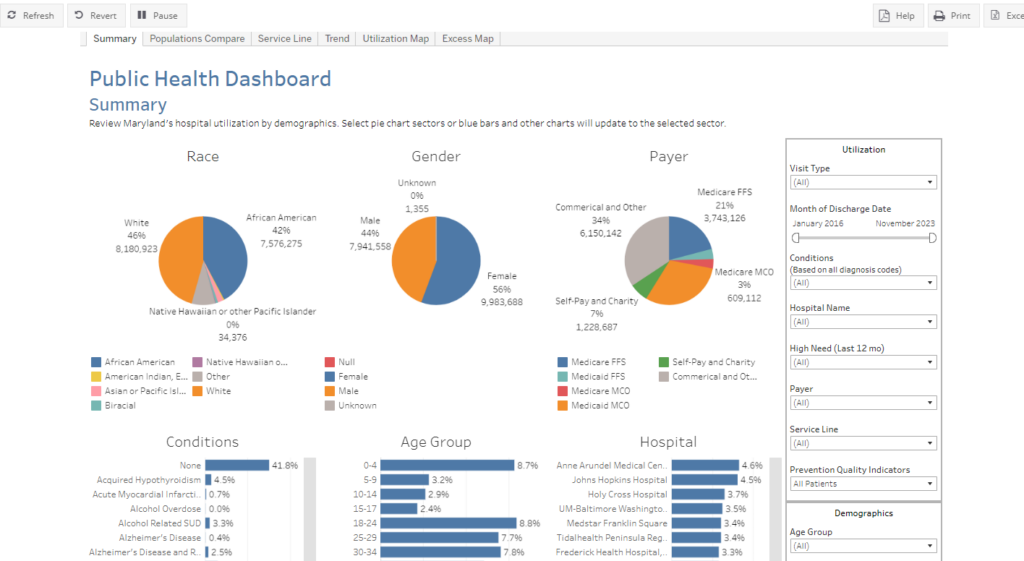The width and height of the screenshot is (1024, 561).
Task: Click the 18-24 age group bar
Action: 448,523
